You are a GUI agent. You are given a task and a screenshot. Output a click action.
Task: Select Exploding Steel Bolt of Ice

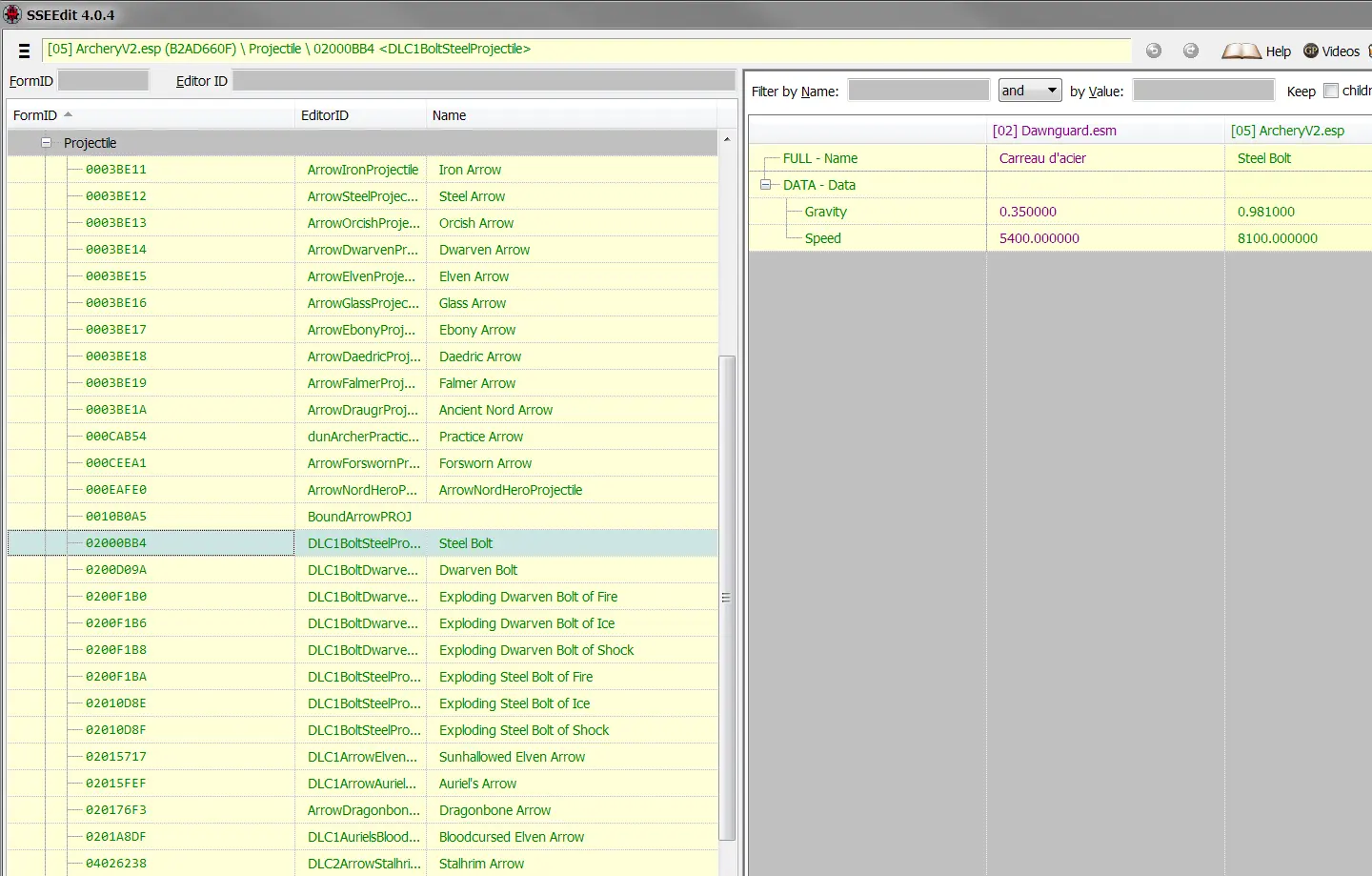[362, 703]
